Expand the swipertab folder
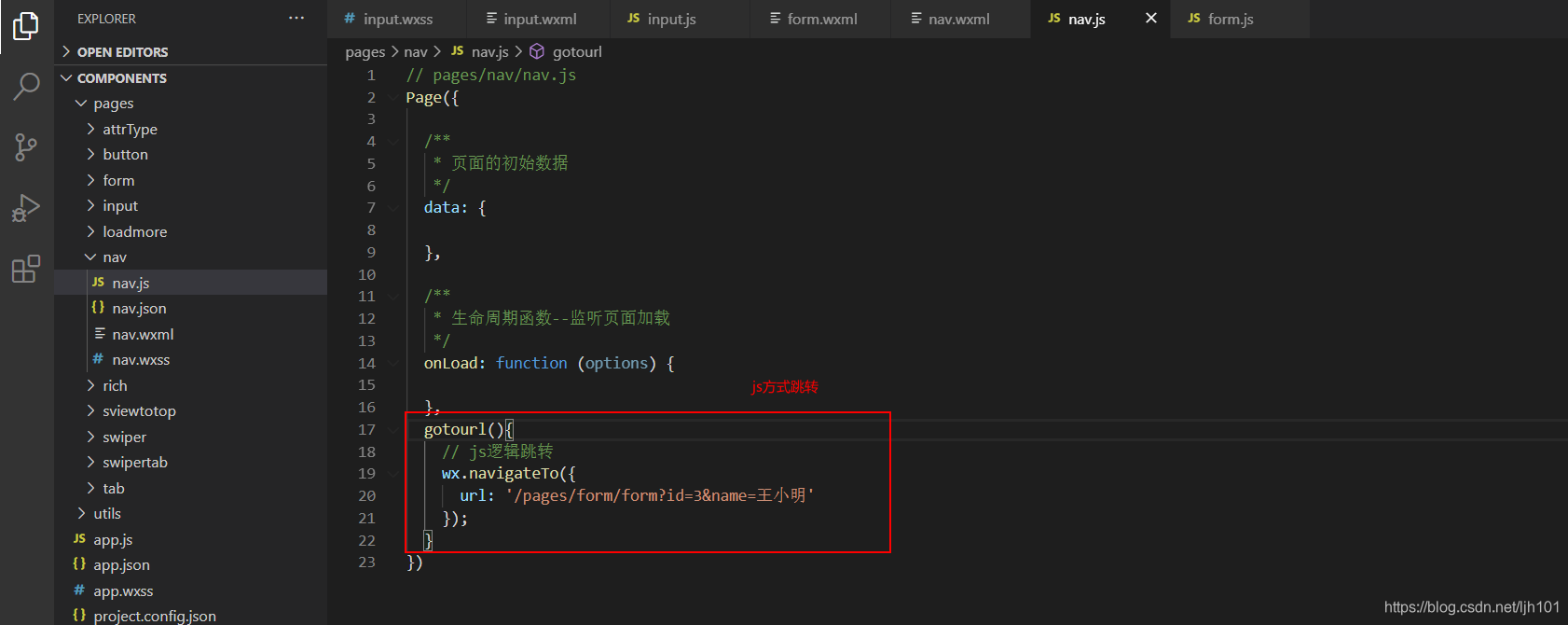This screenshot has width=1568, height=625. (190, 463)
